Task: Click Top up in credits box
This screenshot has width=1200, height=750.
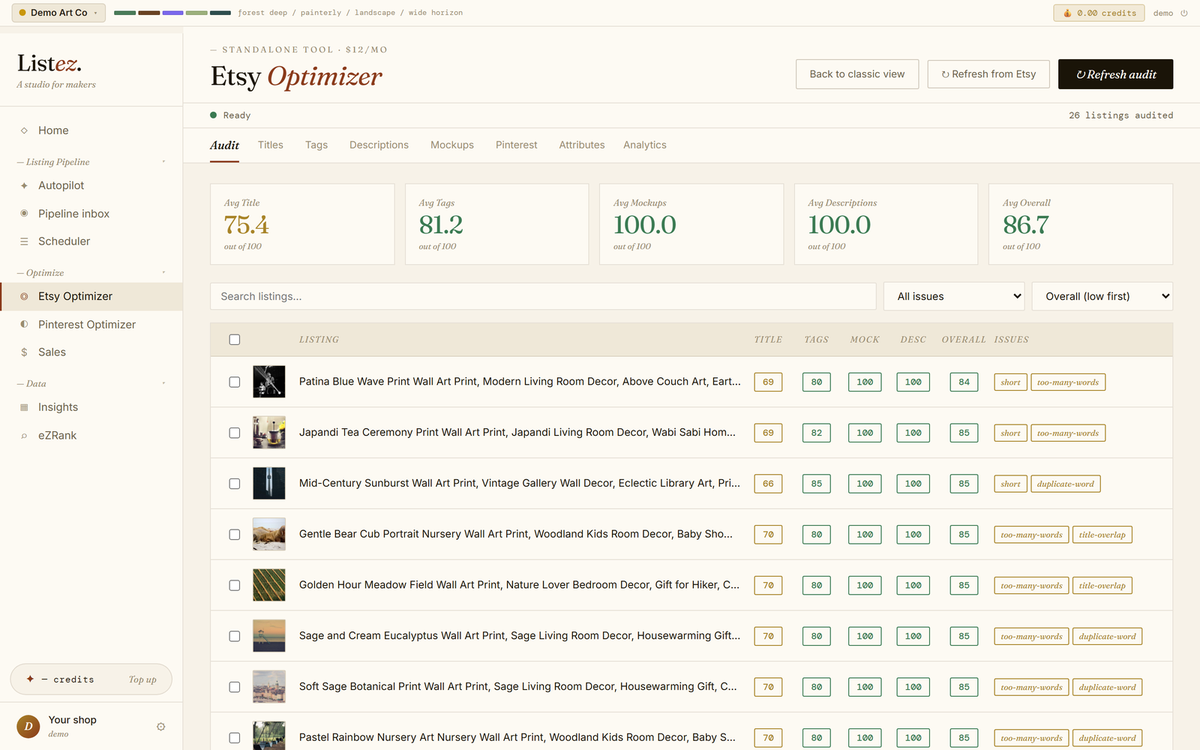Action: (143, 680)
